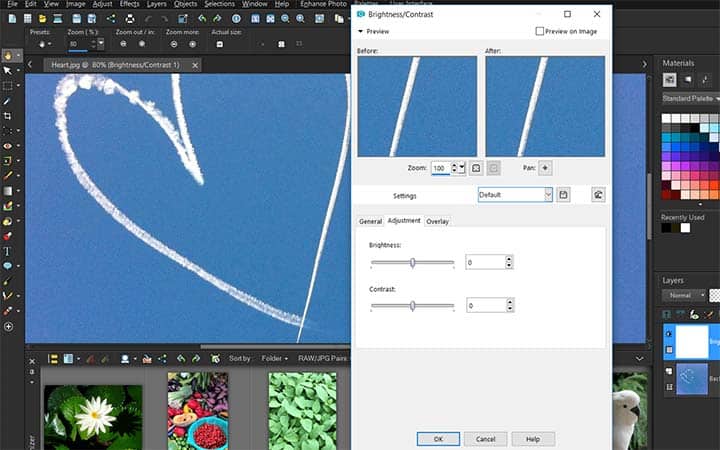Open the File menu
The image size is (720, 450).
pos(12,4)
